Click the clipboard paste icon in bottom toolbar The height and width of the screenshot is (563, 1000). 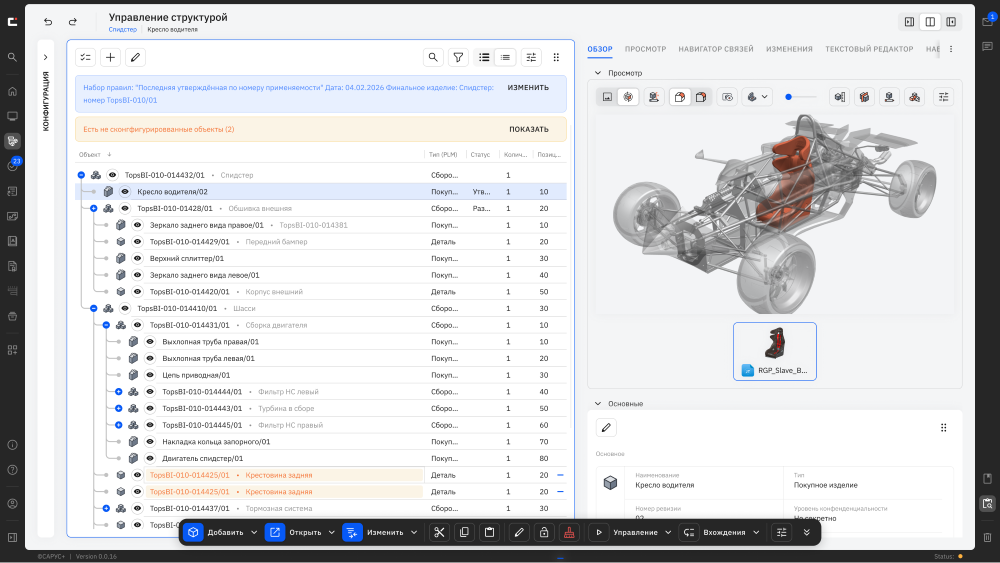pos(489,532)
